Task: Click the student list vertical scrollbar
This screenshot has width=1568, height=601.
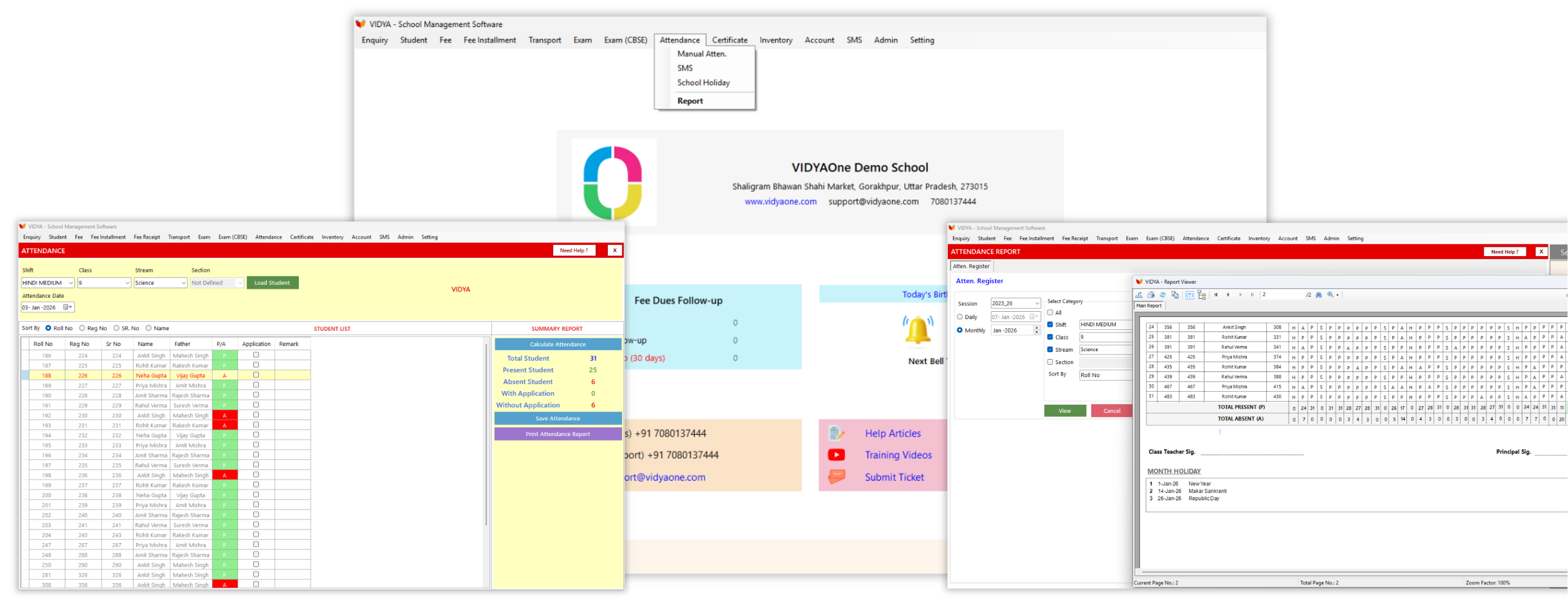Action: click(486, 435)
